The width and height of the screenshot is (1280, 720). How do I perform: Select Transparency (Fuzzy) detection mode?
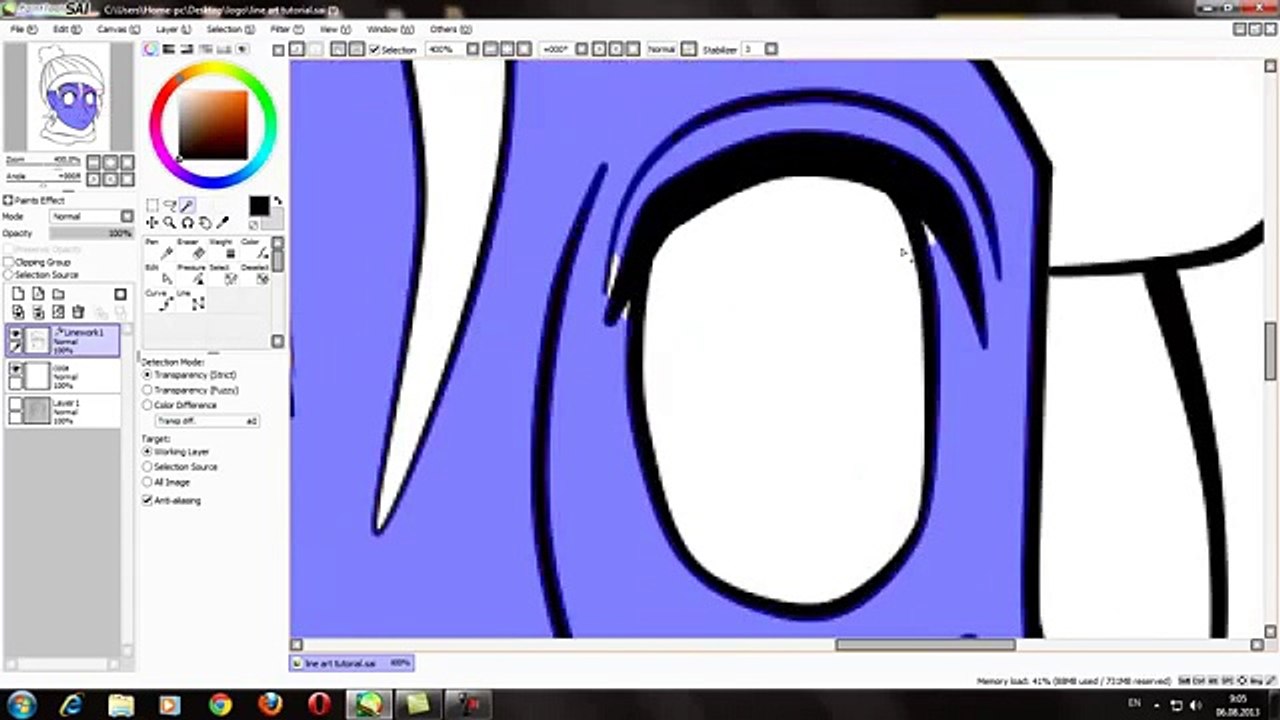coord(148,390)
